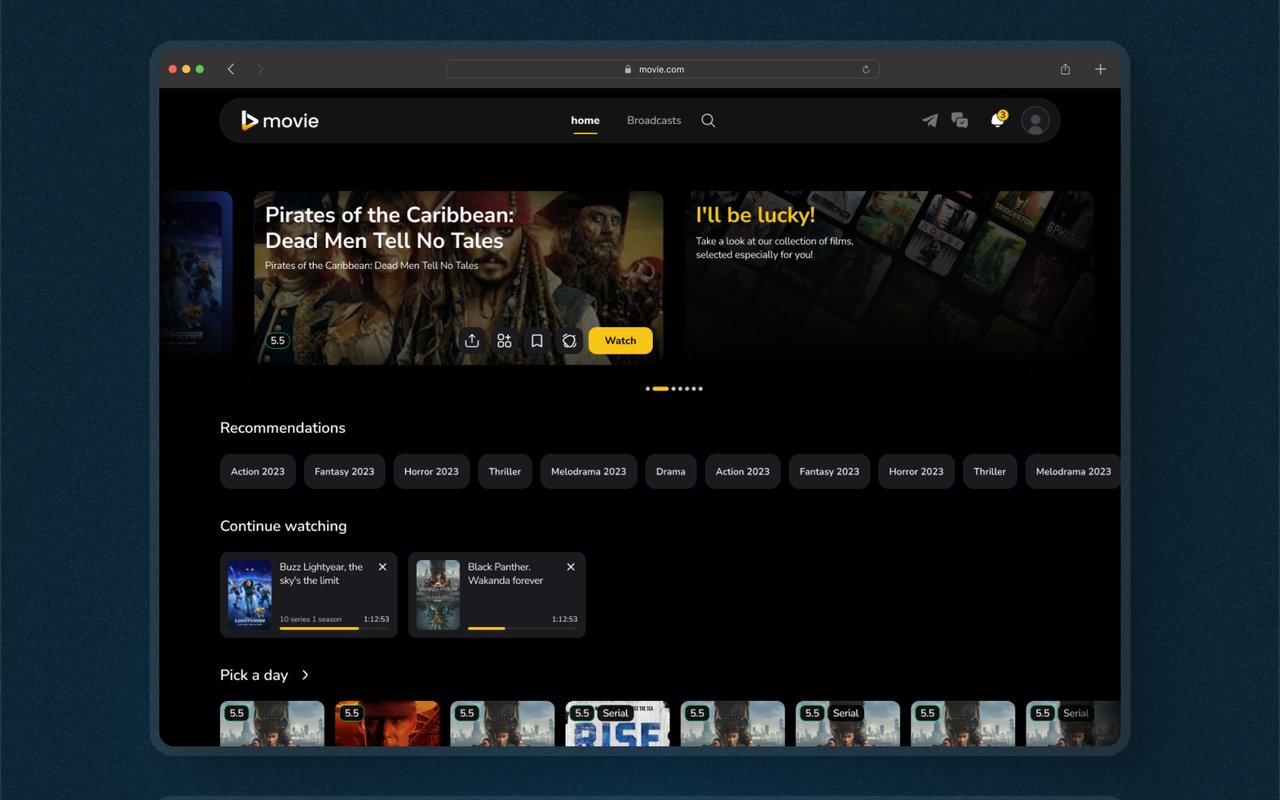Click the paper plane icon in header
The width and height of the screenshot is (1280, 800).
pos(930,121)
